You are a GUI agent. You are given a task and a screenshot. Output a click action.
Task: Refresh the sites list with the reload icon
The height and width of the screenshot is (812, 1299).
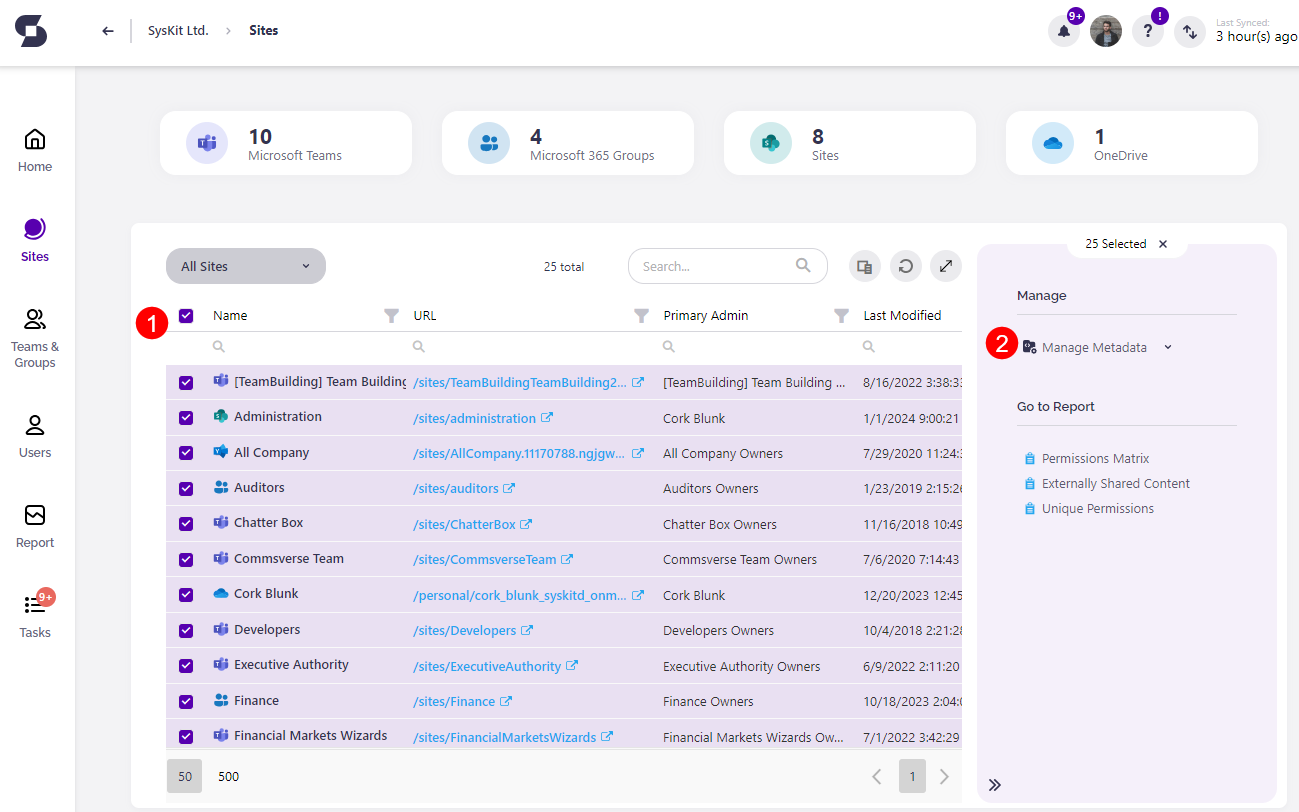tap(905, 266)
